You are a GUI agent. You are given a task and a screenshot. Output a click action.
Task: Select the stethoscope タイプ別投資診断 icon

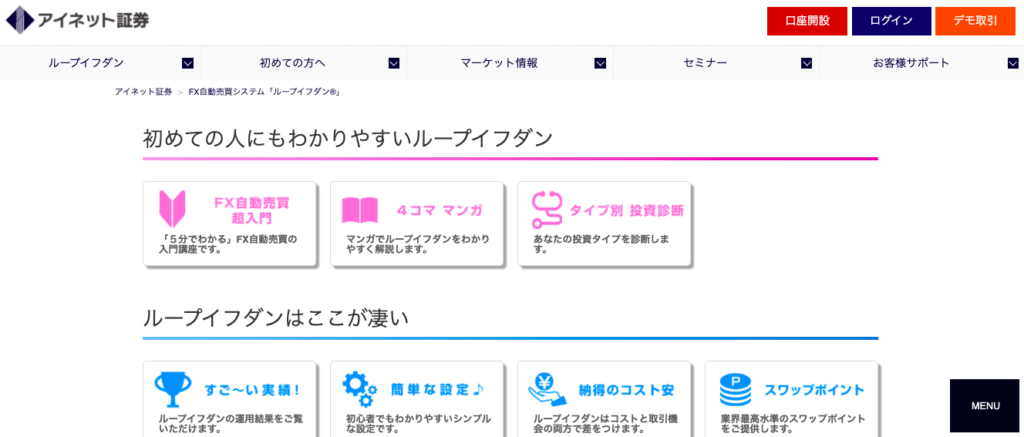547,209
